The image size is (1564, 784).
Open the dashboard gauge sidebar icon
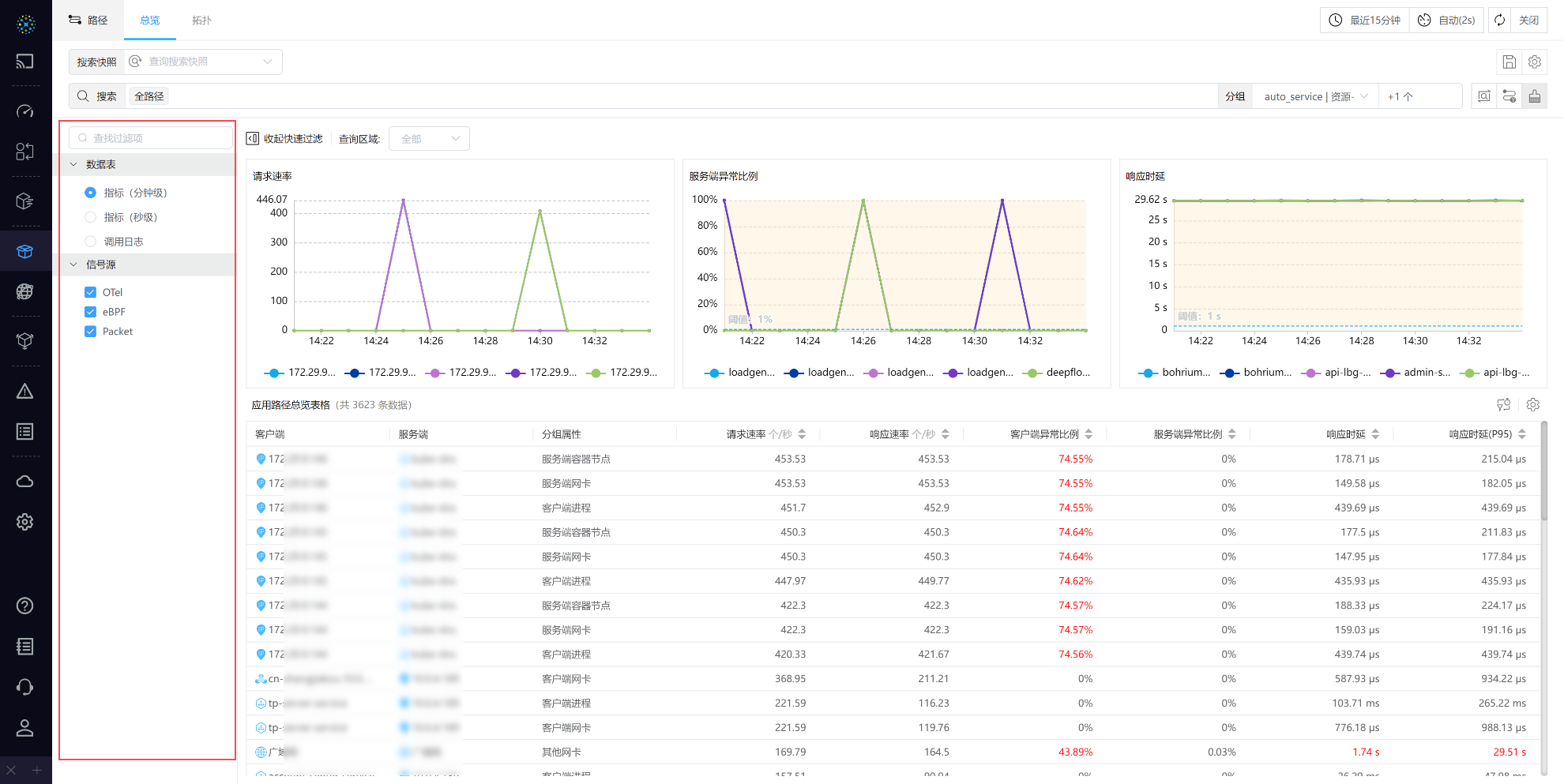(25, 111)
